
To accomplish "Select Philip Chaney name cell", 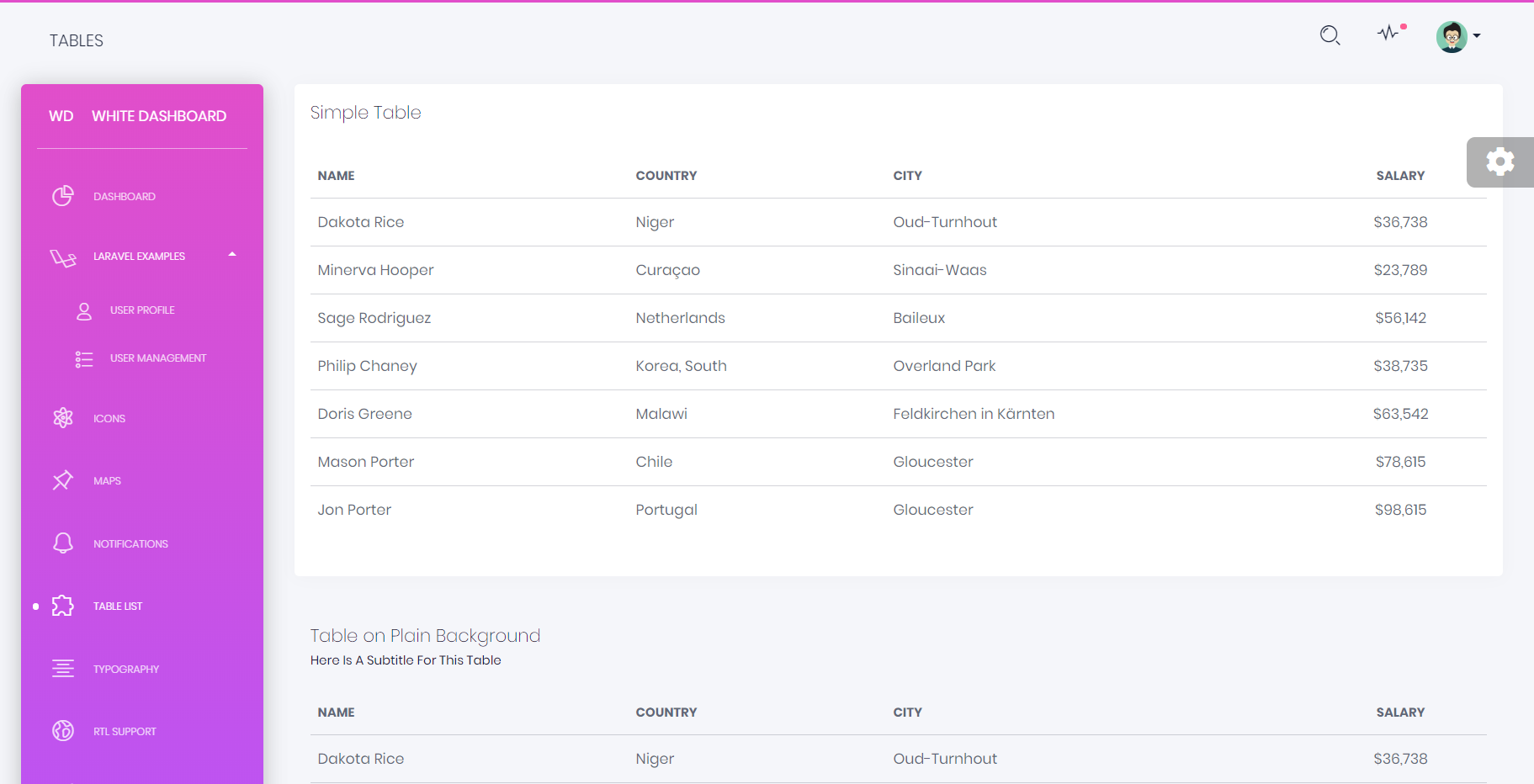I will point(368,366).
